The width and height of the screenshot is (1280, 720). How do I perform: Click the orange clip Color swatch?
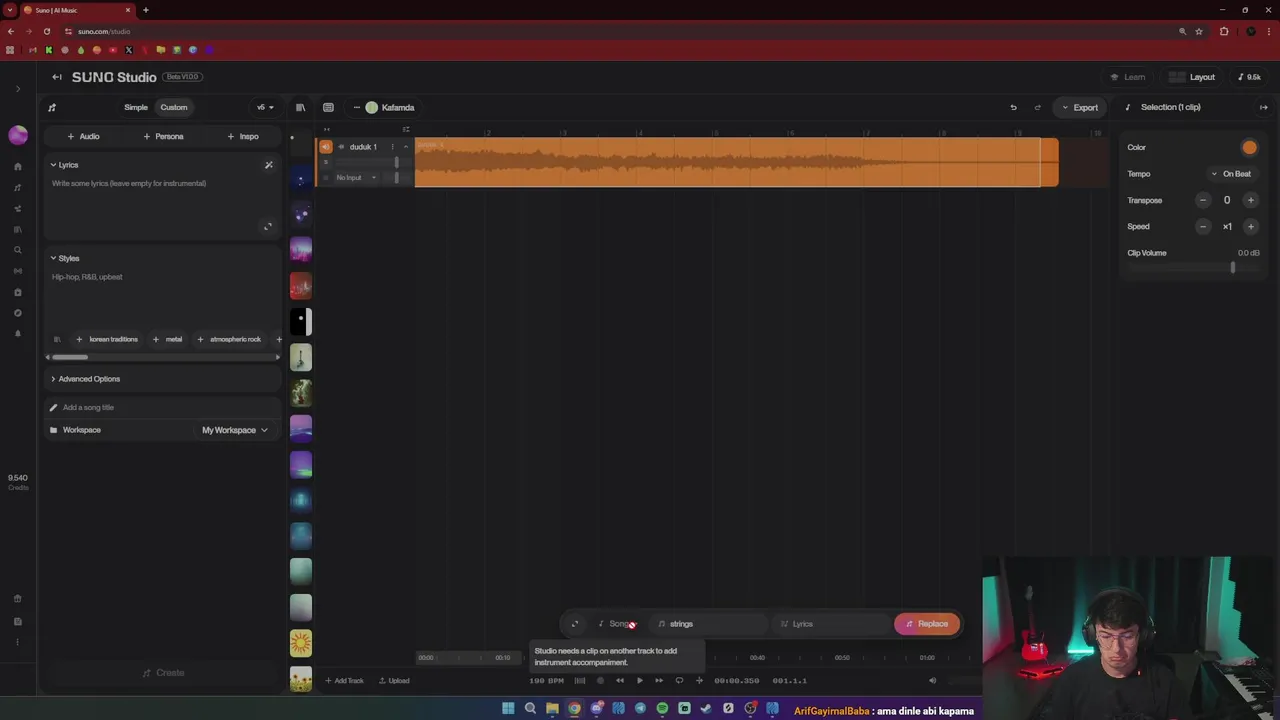1249,148
